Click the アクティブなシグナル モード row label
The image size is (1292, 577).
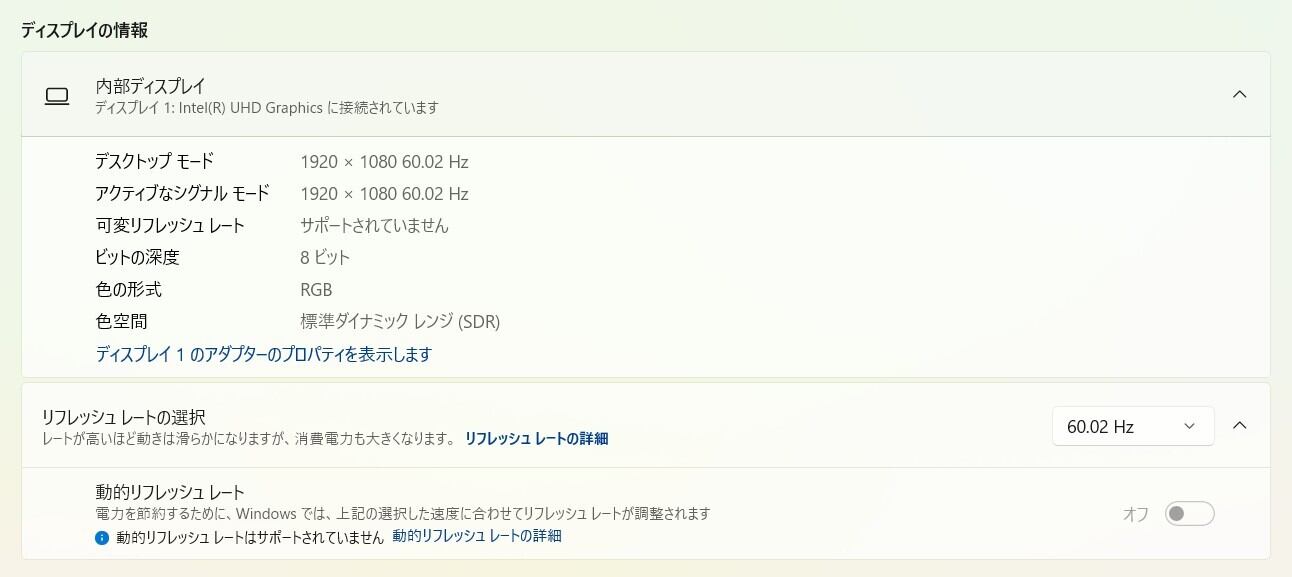click(182, 193)
